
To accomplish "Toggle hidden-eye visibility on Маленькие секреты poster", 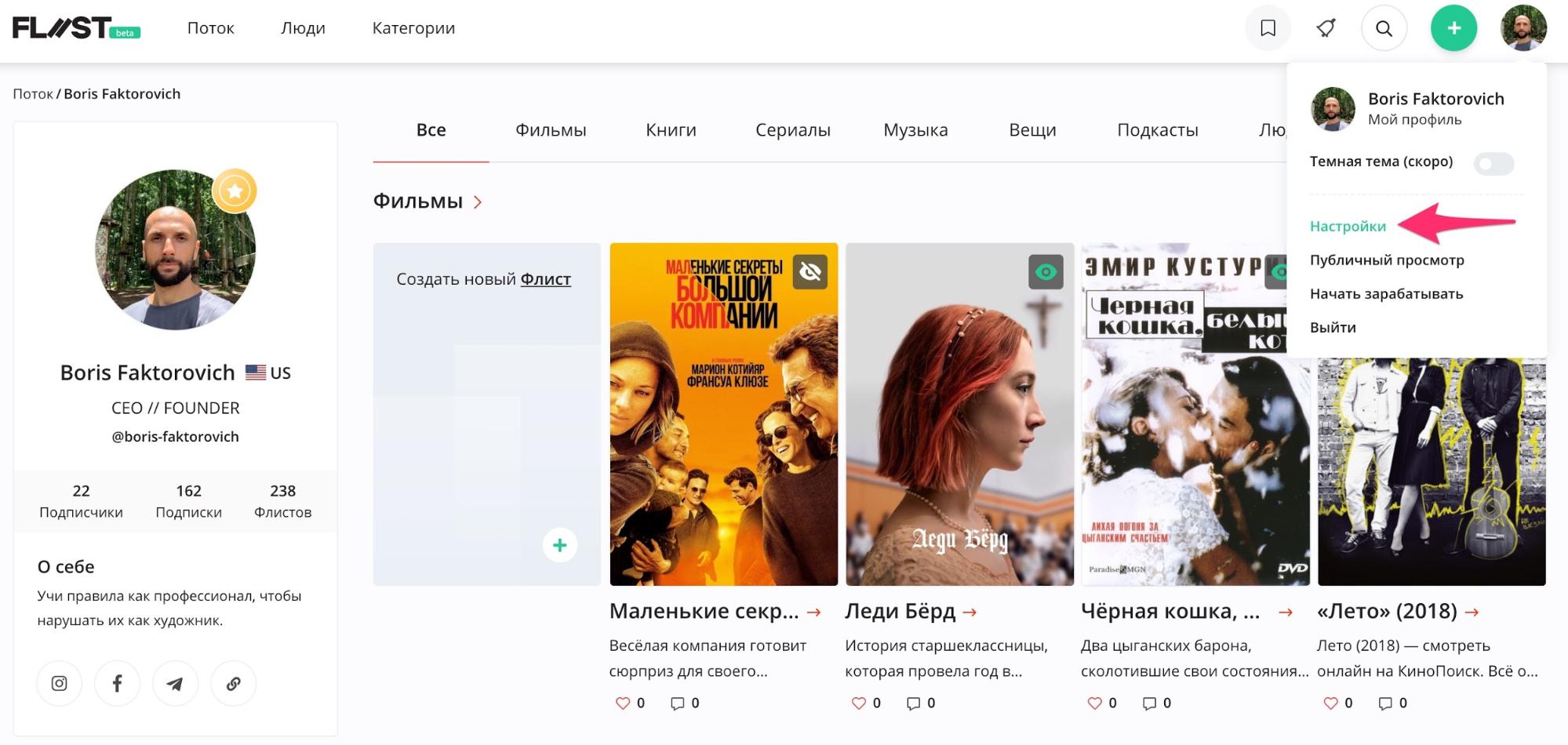I will pos(810,272).
